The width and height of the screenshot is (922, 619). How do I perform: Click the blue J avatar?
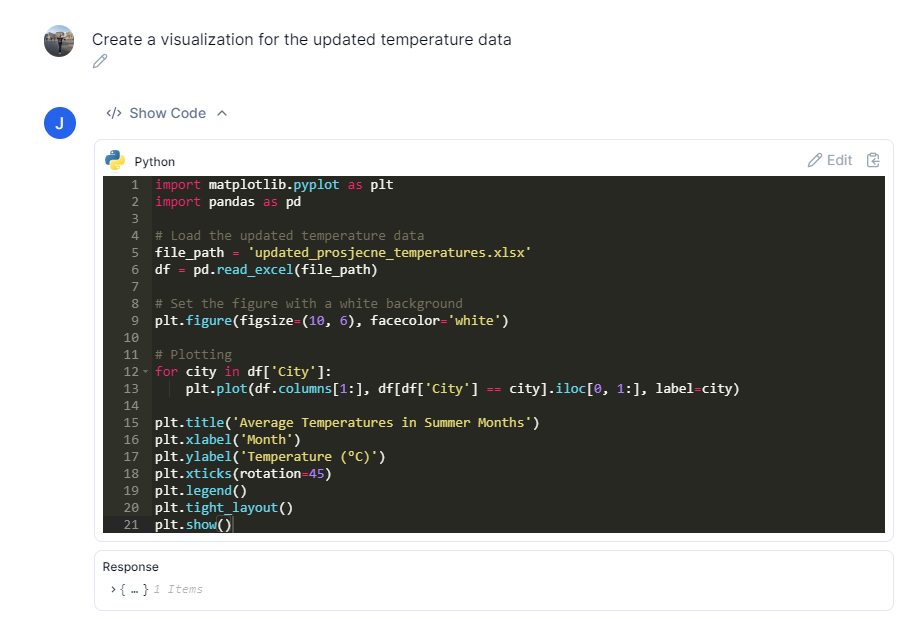point(59,123)
